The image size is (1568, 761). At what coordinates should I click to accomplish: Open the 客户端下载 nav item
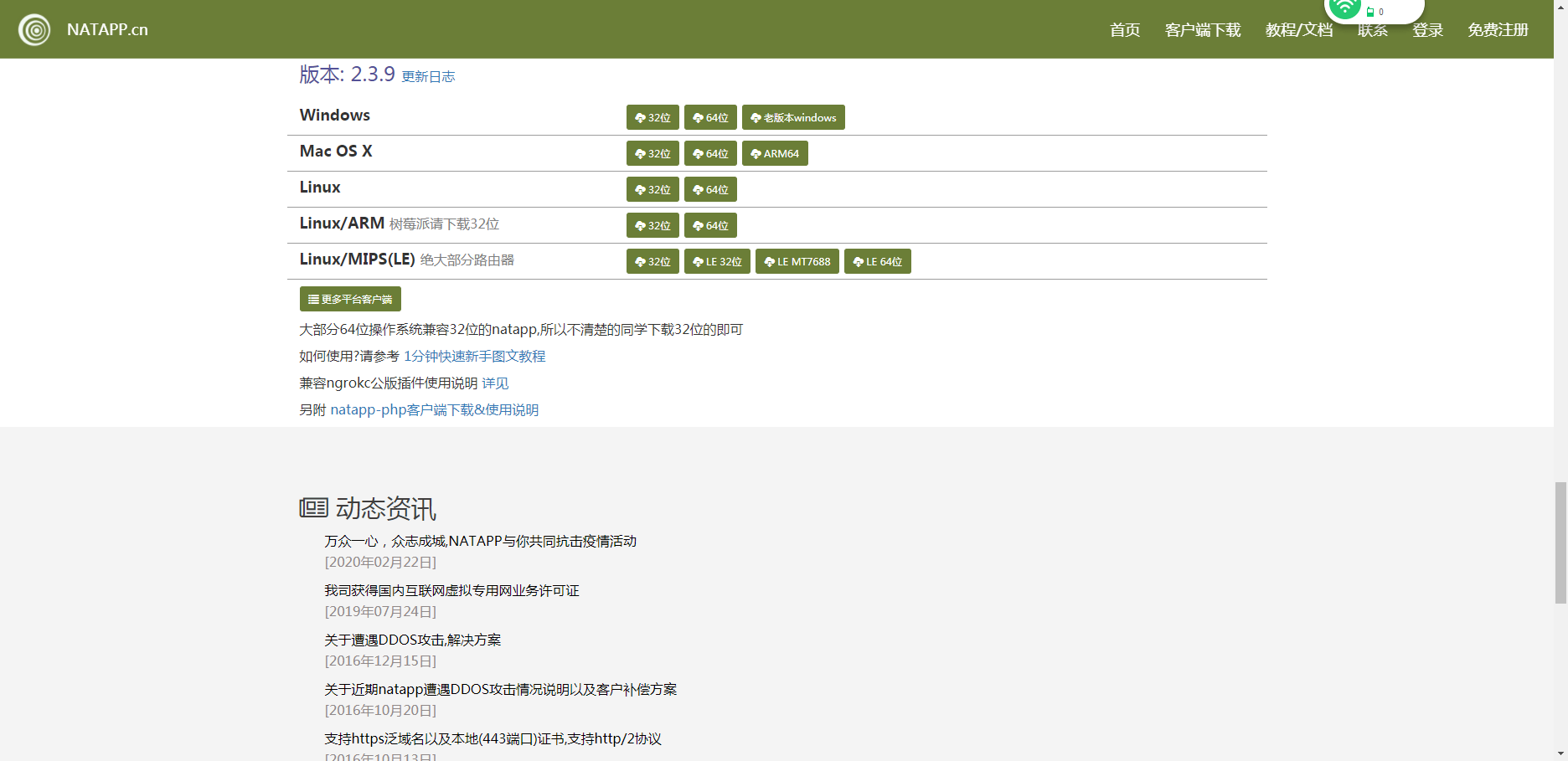coord(1203,30)
